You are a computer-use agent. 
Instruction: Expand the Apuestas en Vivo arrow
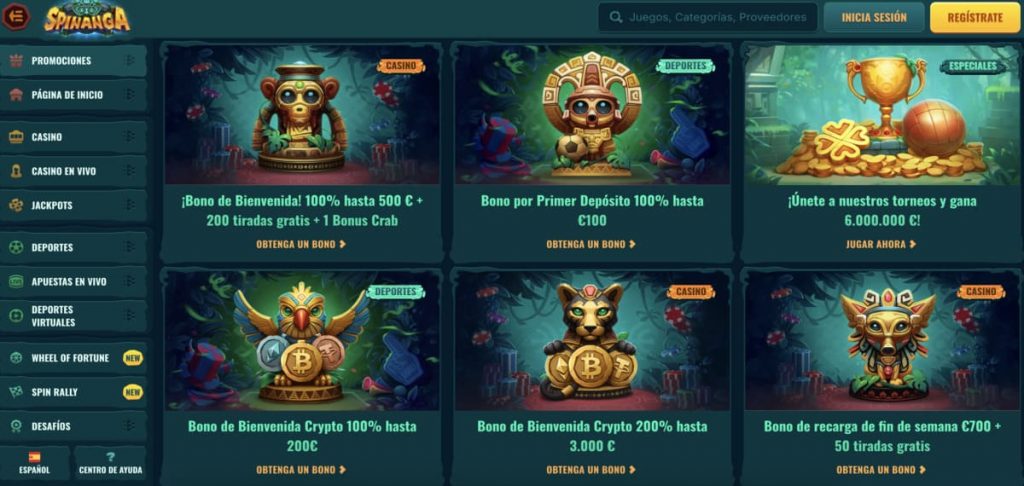130,282
